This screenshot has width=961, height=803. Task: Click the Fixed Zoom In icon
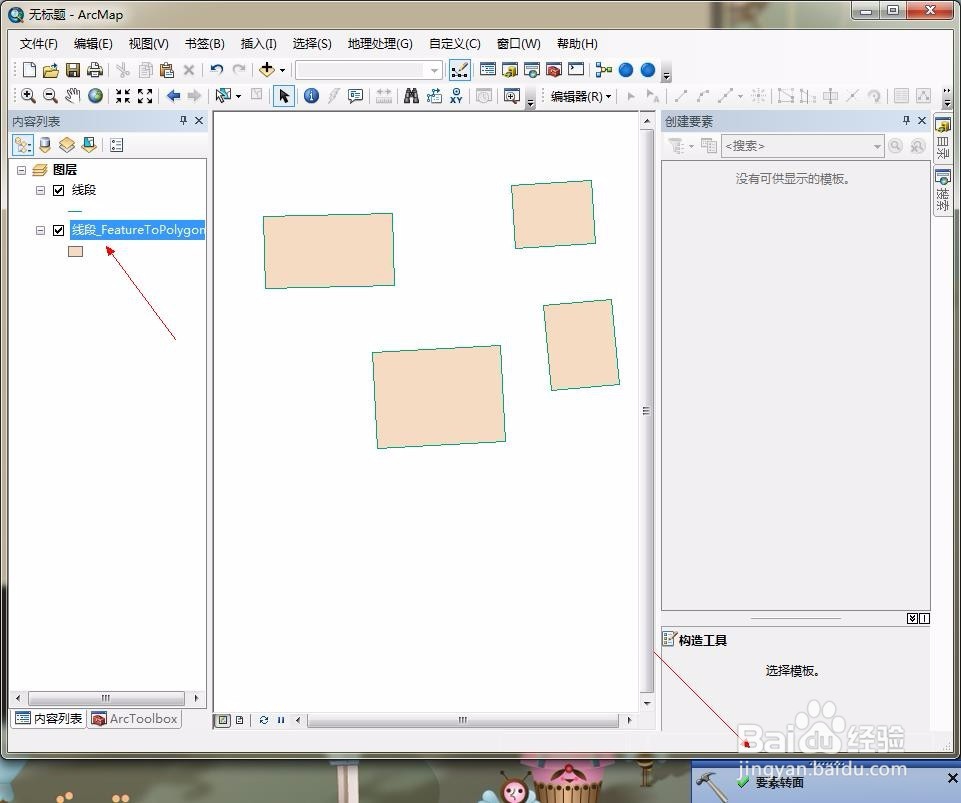pos(123,96)
